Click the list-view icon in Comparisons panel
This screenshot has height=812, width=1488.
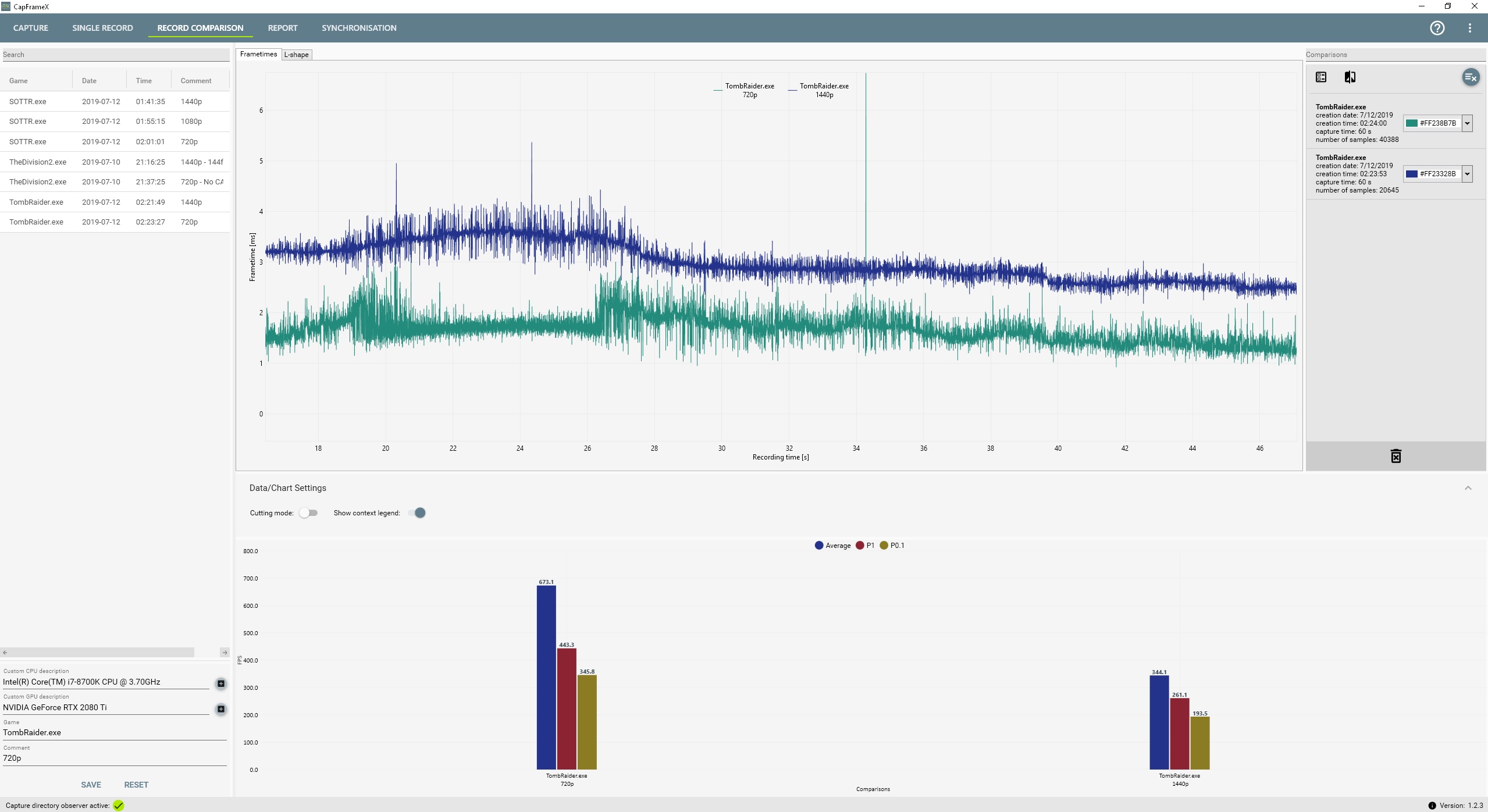coord(1321,77)
